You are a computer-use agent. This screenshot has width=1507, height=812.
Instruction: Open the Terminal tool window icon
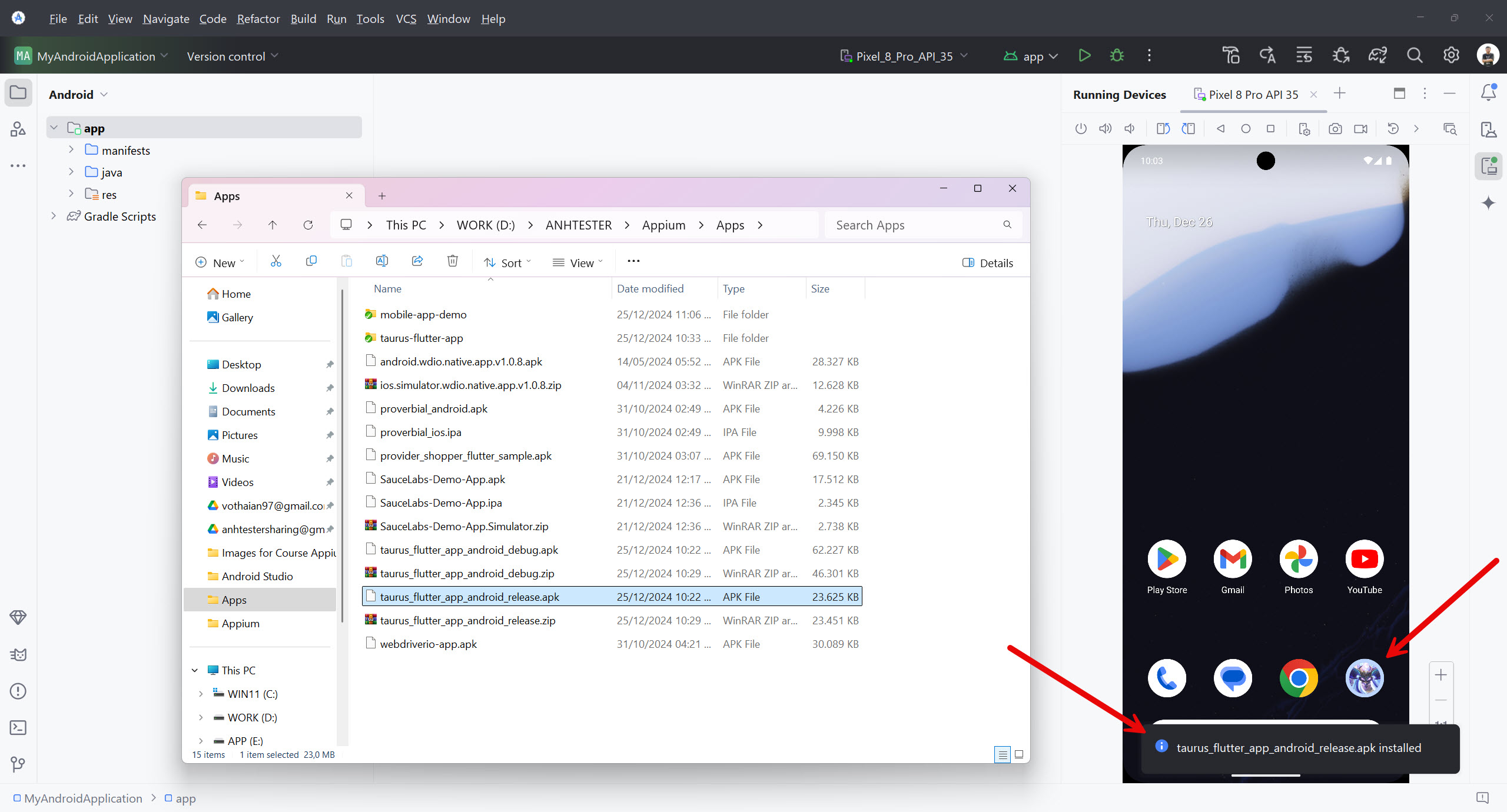click(x=18, y=728)
